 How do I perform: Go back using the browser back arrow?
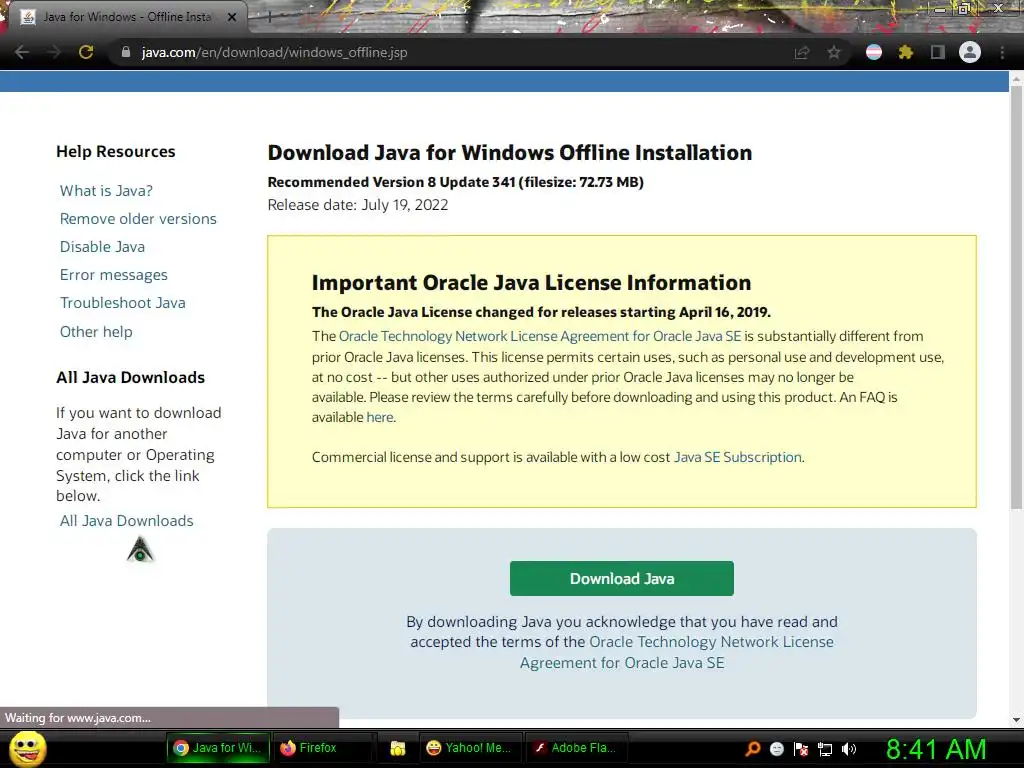(x=22, y=52)
